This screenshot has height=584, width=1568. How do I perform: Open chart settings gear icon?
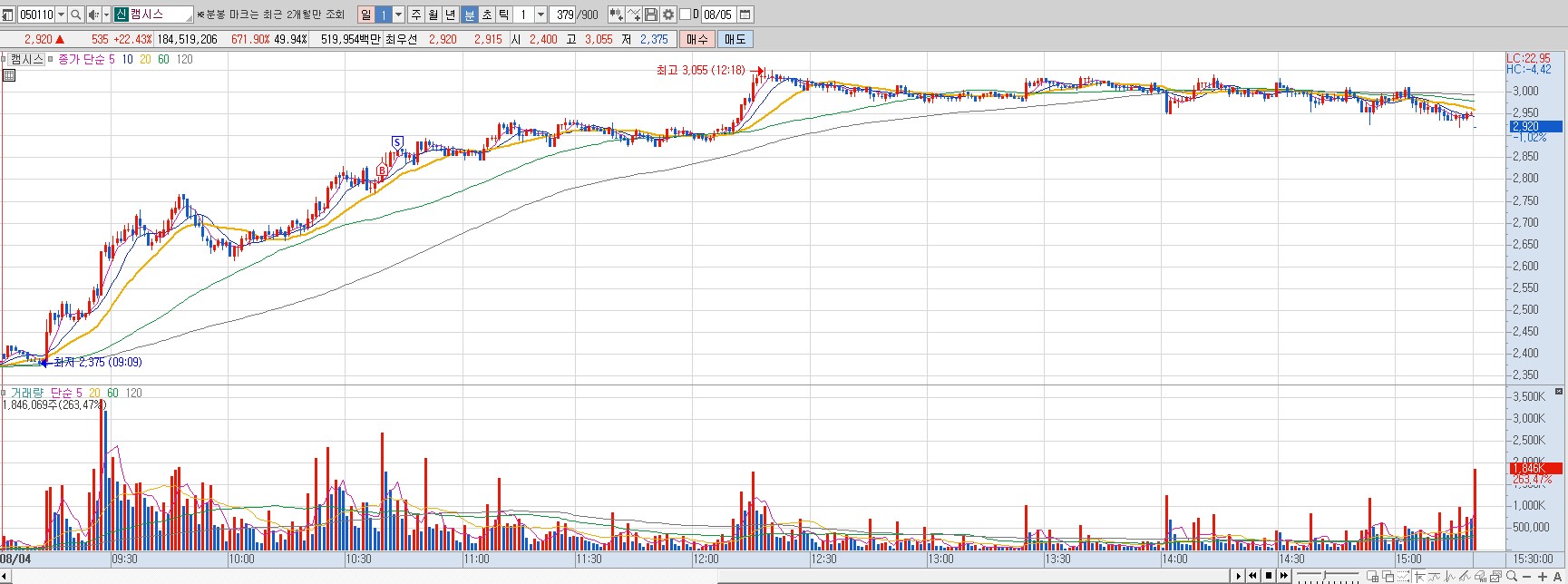pos(668,15)
